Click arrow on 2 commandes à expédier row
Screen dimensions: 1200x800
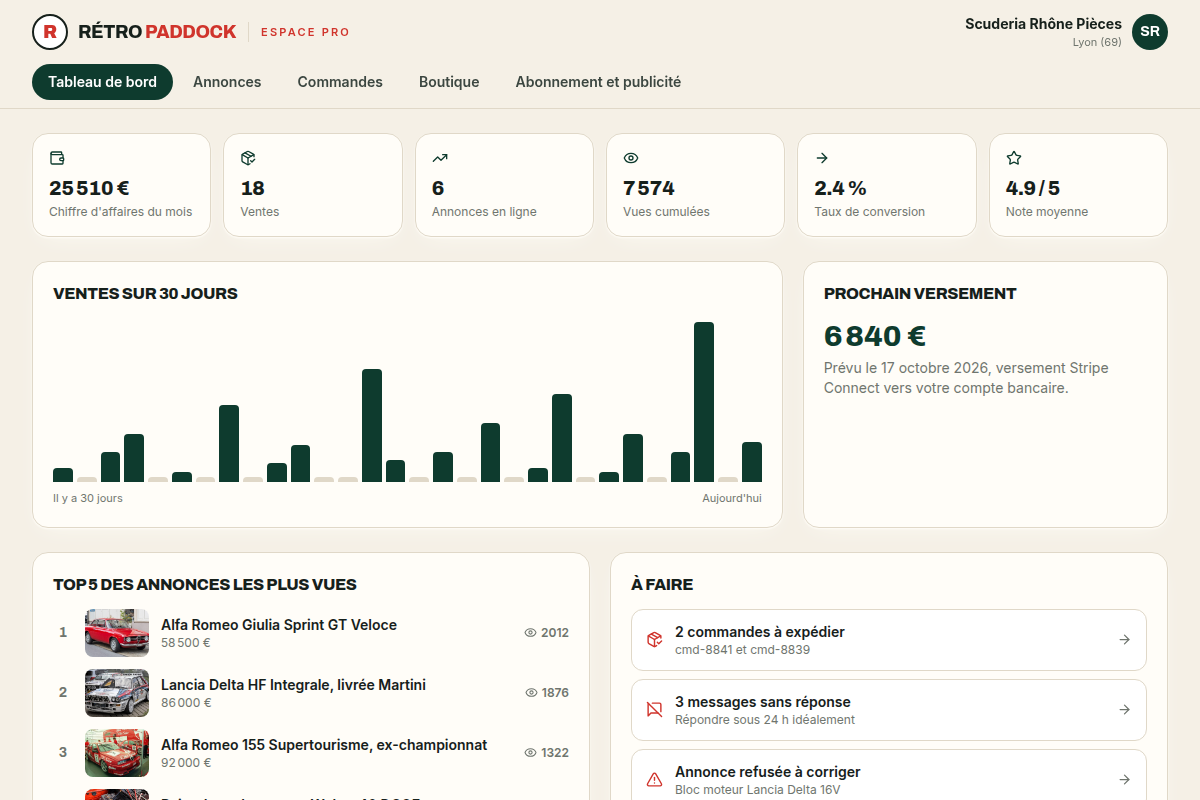(1124, 640)
